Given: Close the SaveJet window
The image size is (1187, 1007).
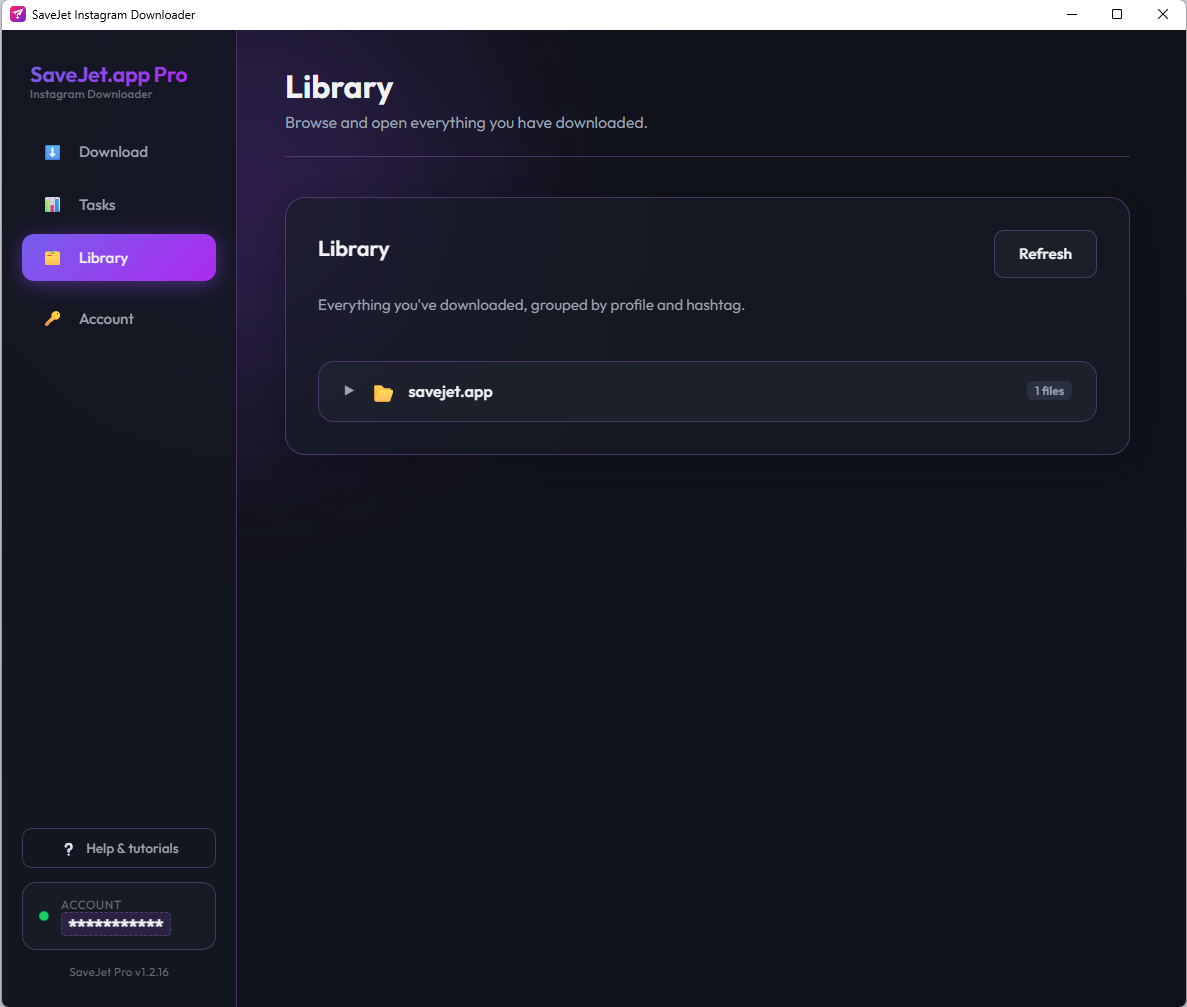Looking at the screenshot, I should (x=1163, y=14).
